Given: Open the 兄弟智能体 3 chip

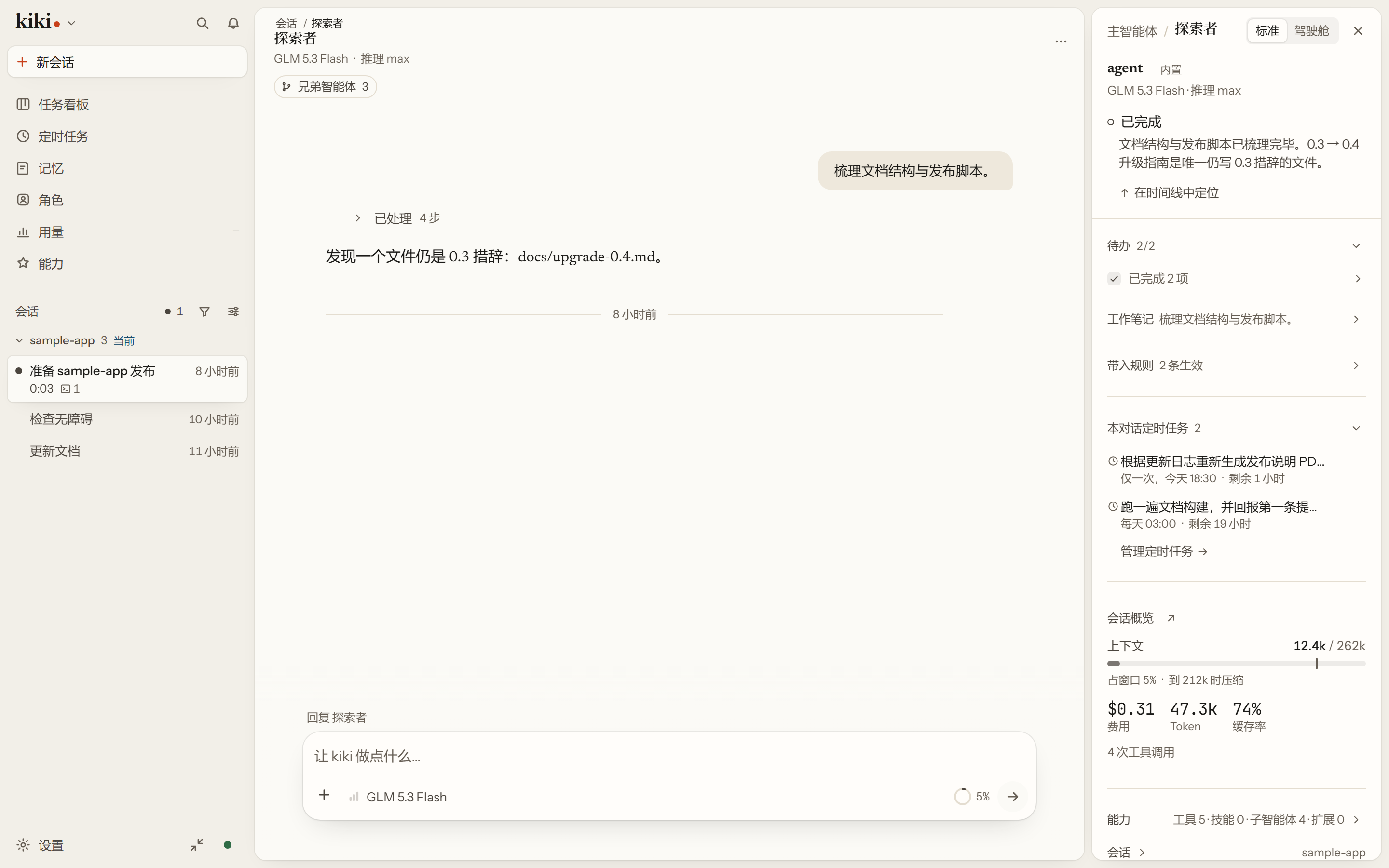Looking at the screenshot, I should [325, 87].
